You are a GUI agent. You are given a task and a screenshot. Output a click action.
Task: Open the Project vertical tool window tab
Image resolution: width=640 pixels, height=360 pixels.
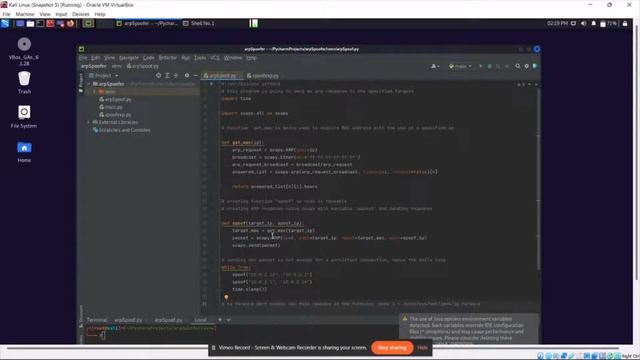pos(81,83)
